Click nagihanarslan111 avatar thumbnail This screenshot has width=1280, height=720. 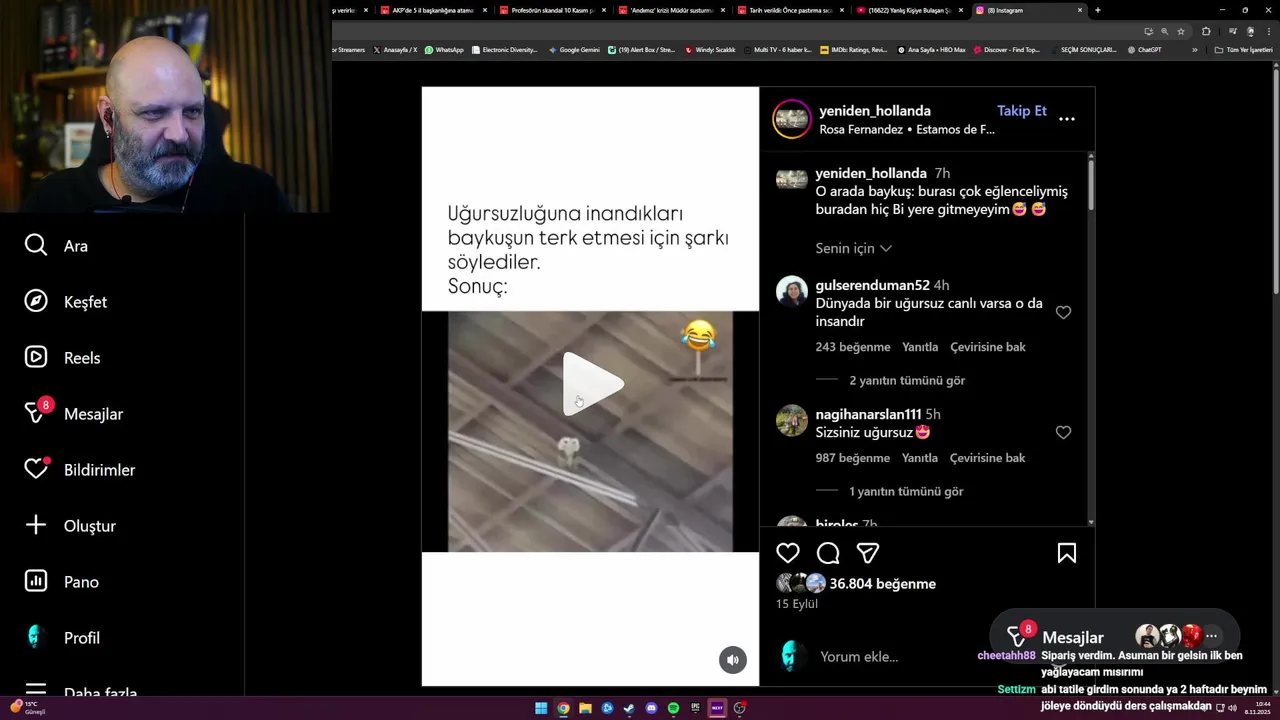coord(792,421)
